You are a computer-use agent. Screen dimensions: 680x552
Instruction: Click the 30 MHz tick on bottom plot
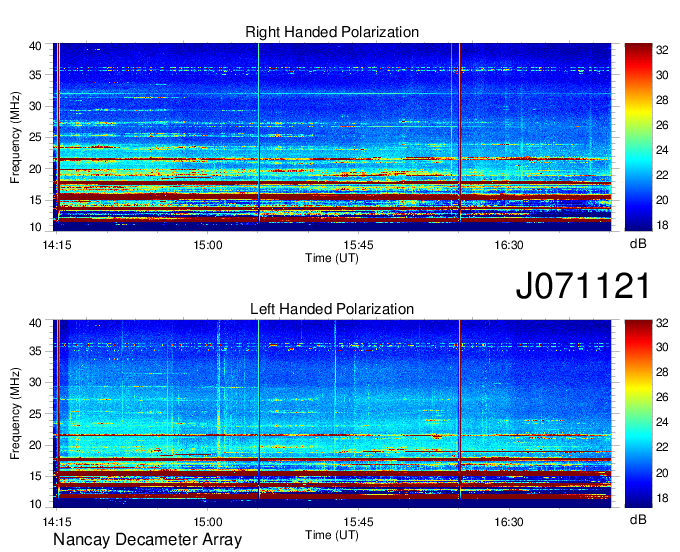(x=35, y=382)
